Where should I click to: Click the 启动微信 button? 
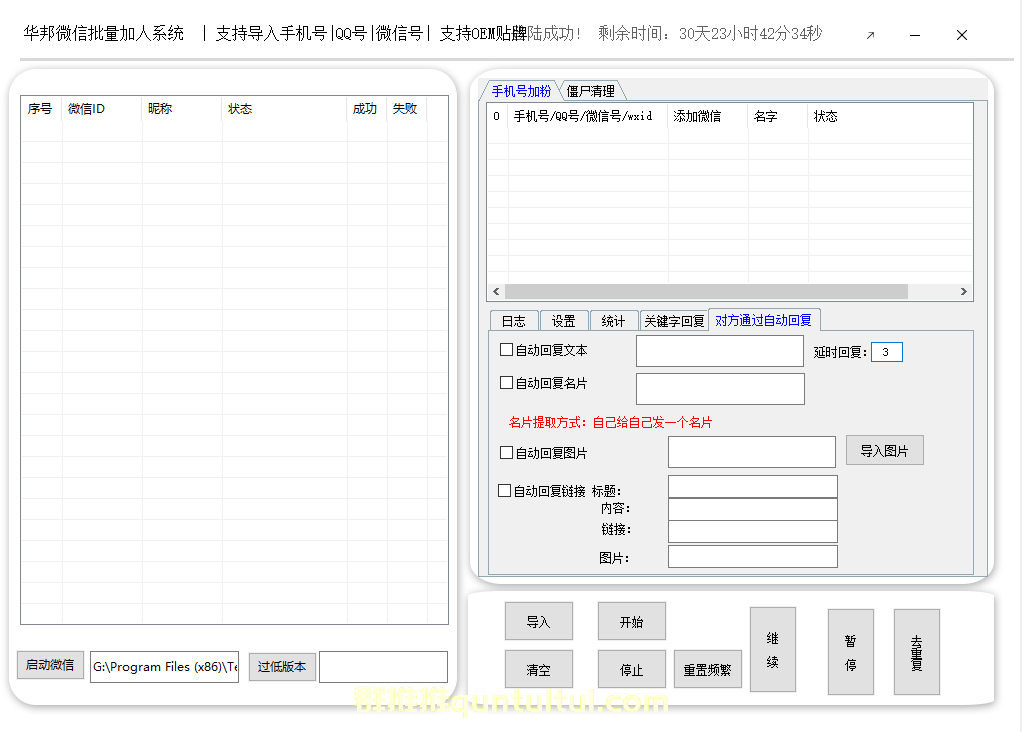tap(50, 665)
